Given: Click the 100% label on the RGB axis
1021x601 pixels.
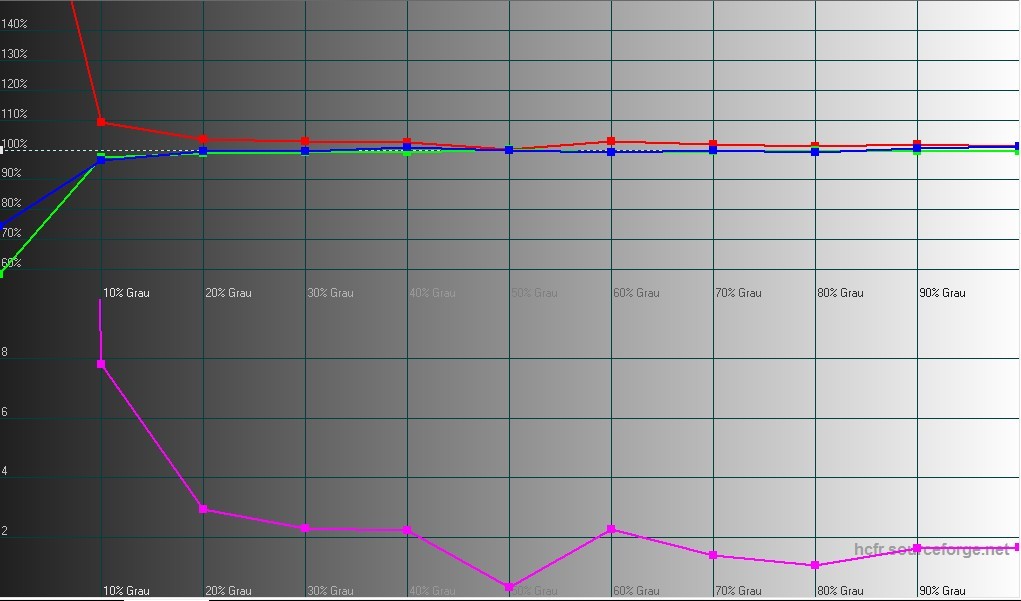Looking at the screenshot, I should click(x=14, y=145).
